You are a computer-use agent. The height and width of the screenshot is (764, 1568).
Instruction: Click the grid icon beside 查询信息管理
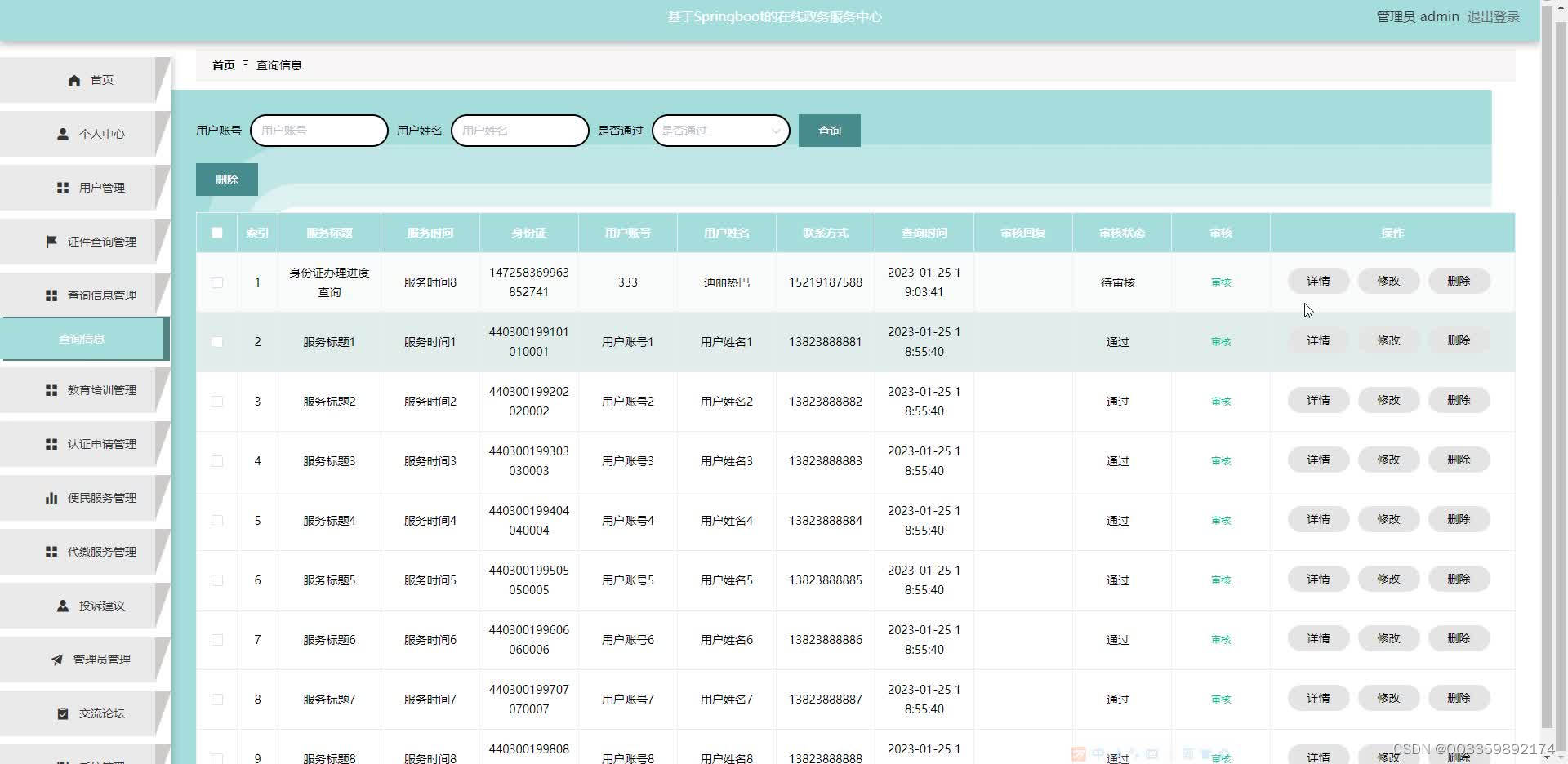click(51, 295)
